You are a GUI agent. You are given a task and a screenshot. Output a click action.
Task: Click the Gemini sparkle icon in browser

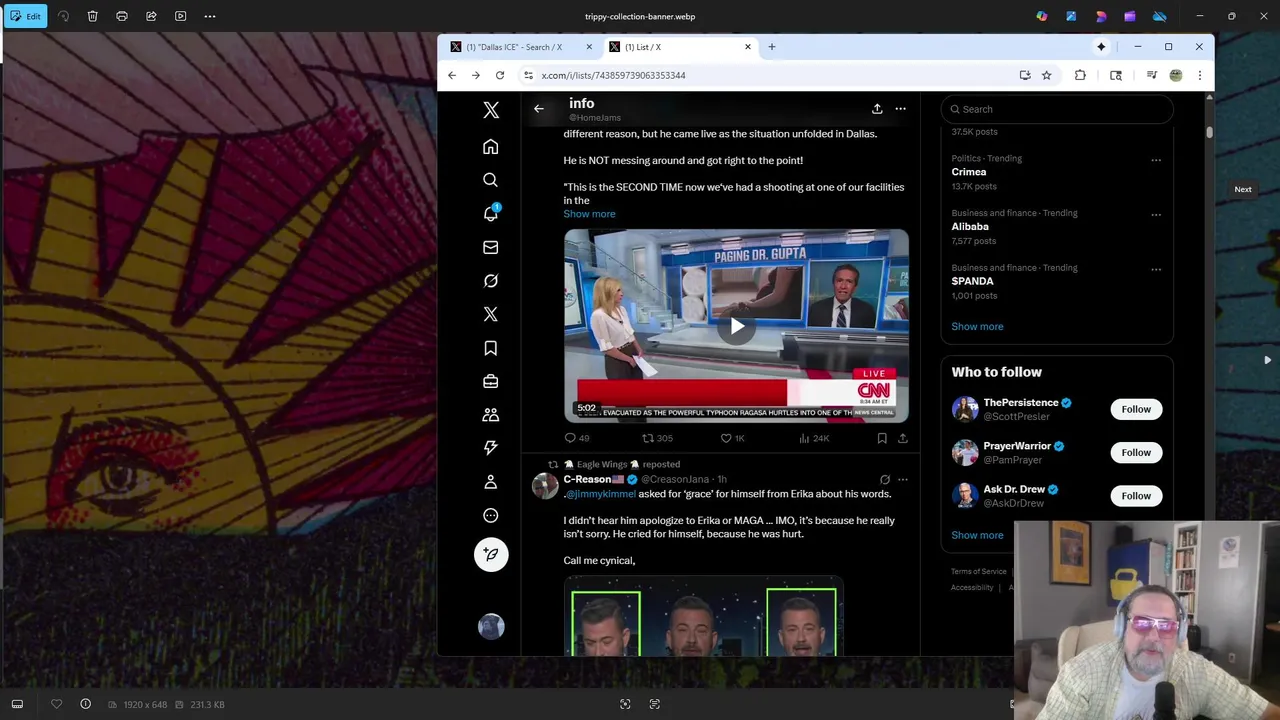(1101, 47)
